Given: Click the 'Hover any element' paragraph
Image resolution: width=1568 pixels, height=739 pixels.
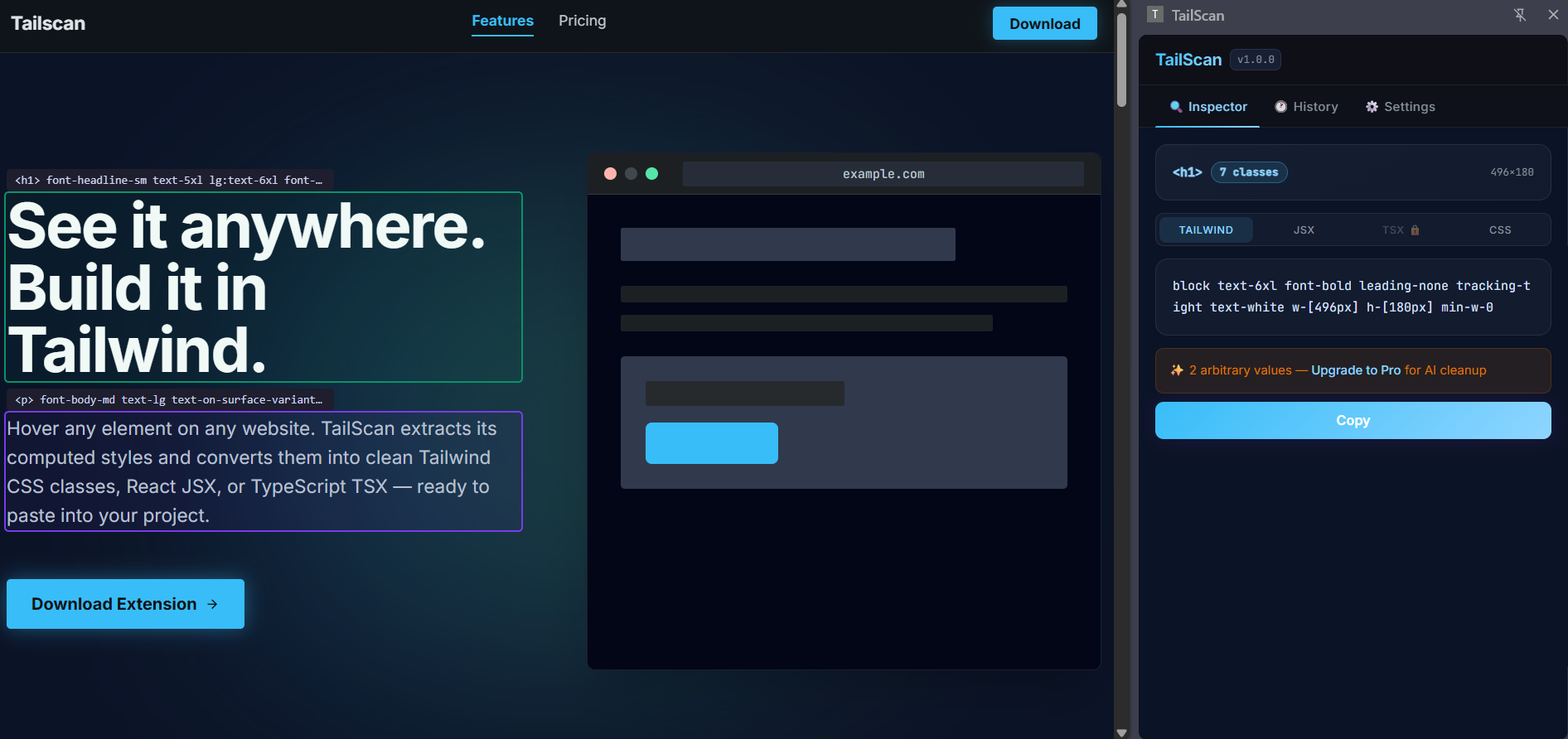Looking at the screenshot, I should coord(264,471).
